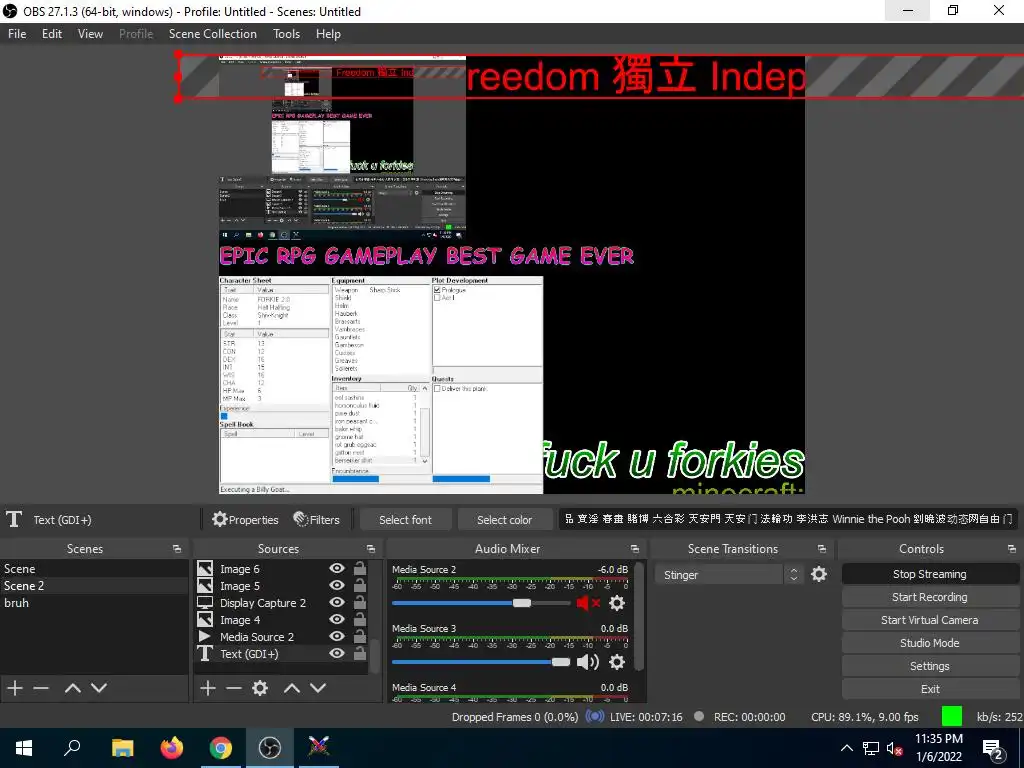1024x768 pixels.
Task: Open Media Source 2 audio settings gear
Action: [x=616, y=603]
